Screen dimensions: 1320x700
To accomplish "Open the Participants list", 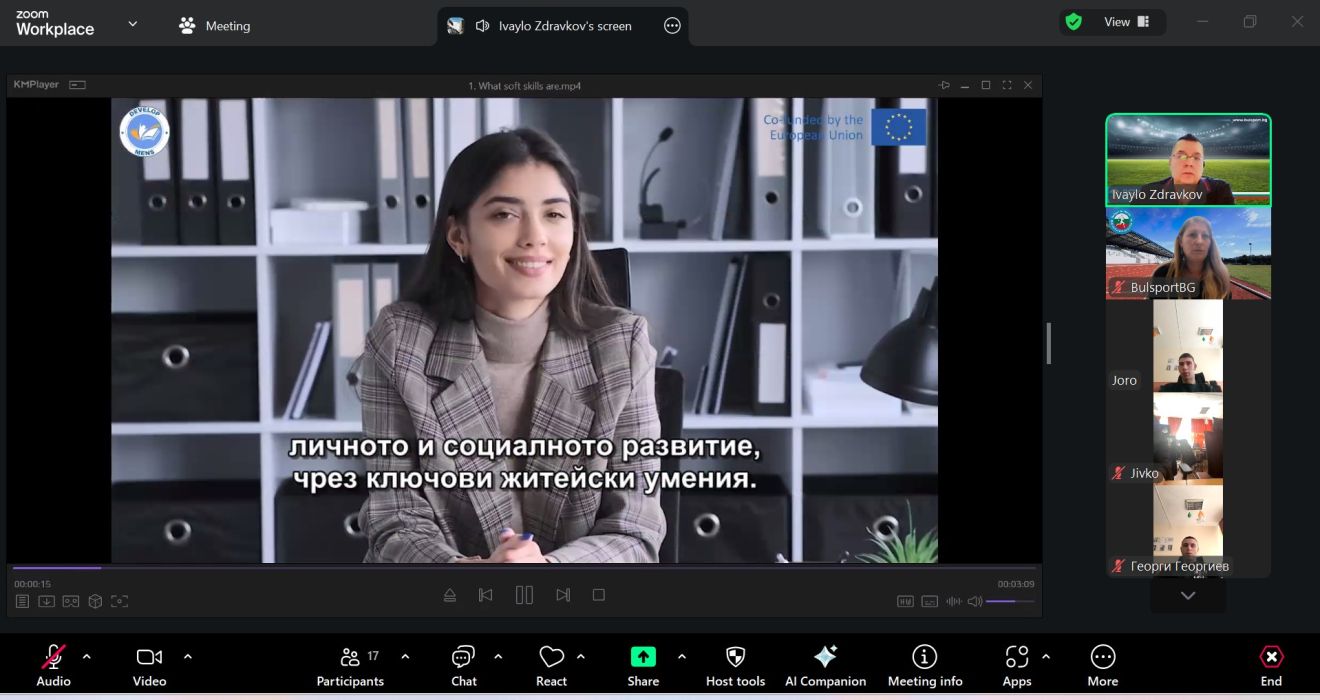I will (350, 665).
